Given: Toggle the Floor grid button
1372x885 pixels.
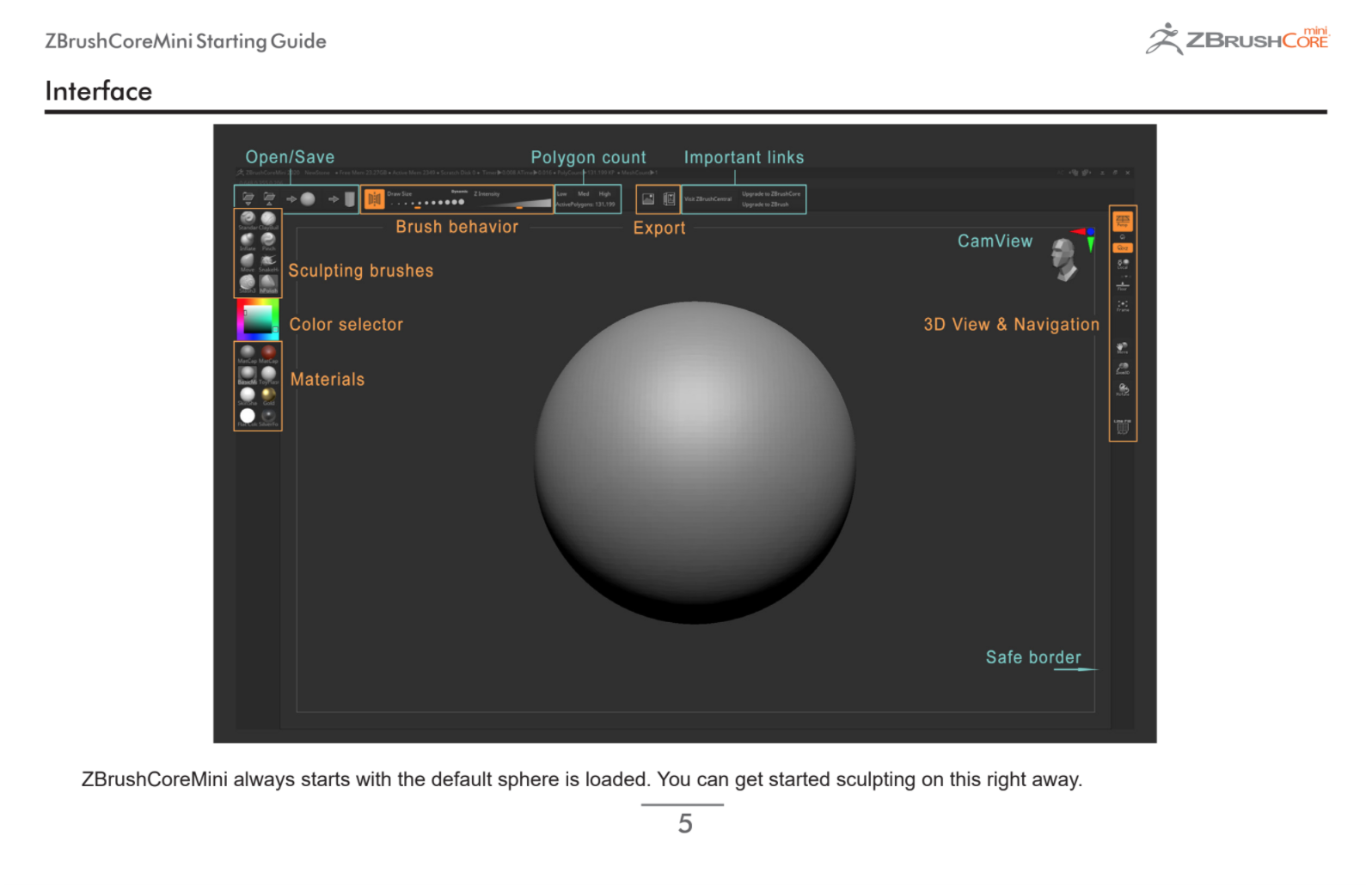Looking at the screenshot, I should click(1123, 285).
